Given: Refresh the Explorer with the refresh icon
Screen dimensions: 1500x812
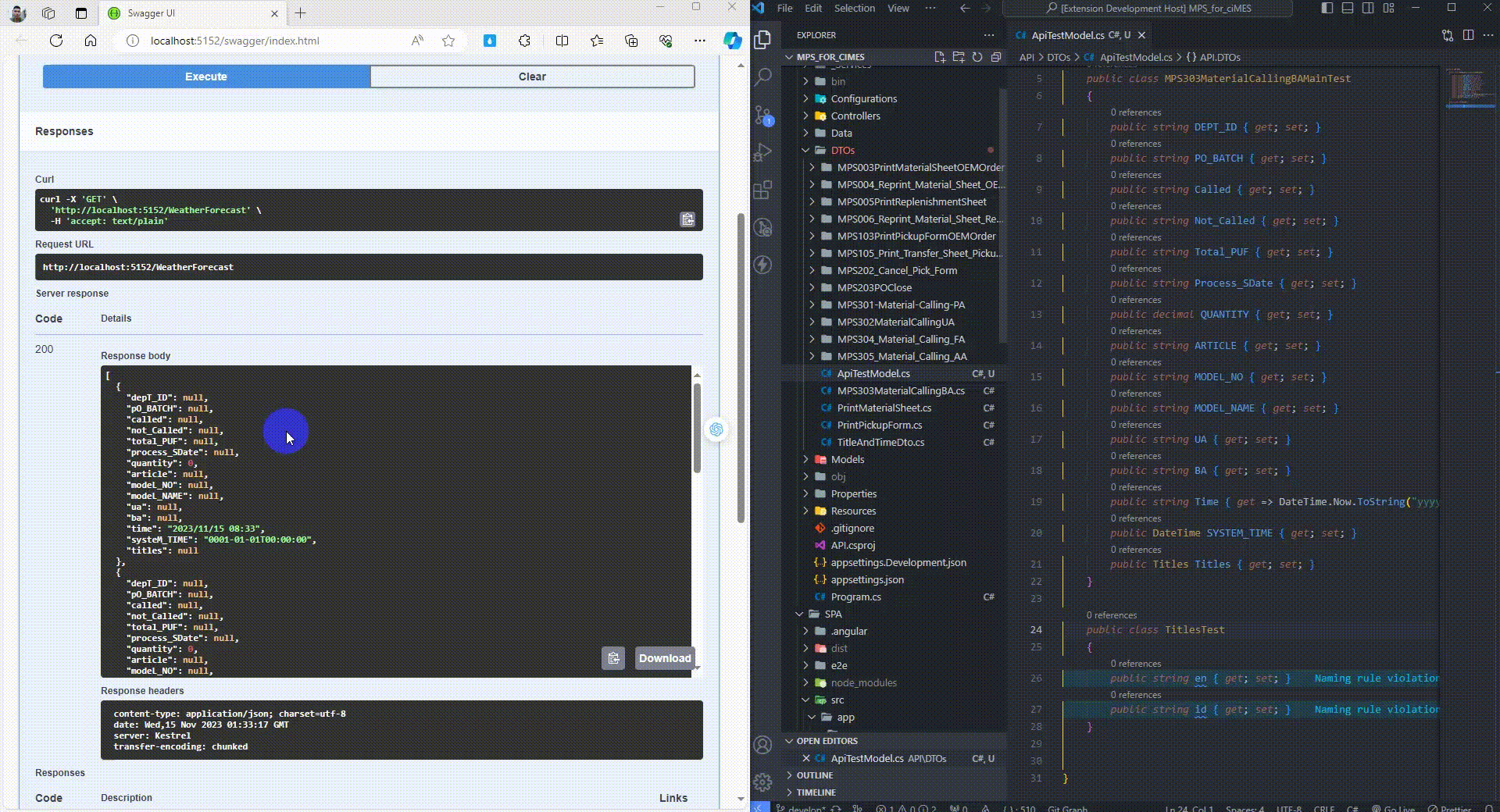Looking at the screenshot, I should point(977,57).
